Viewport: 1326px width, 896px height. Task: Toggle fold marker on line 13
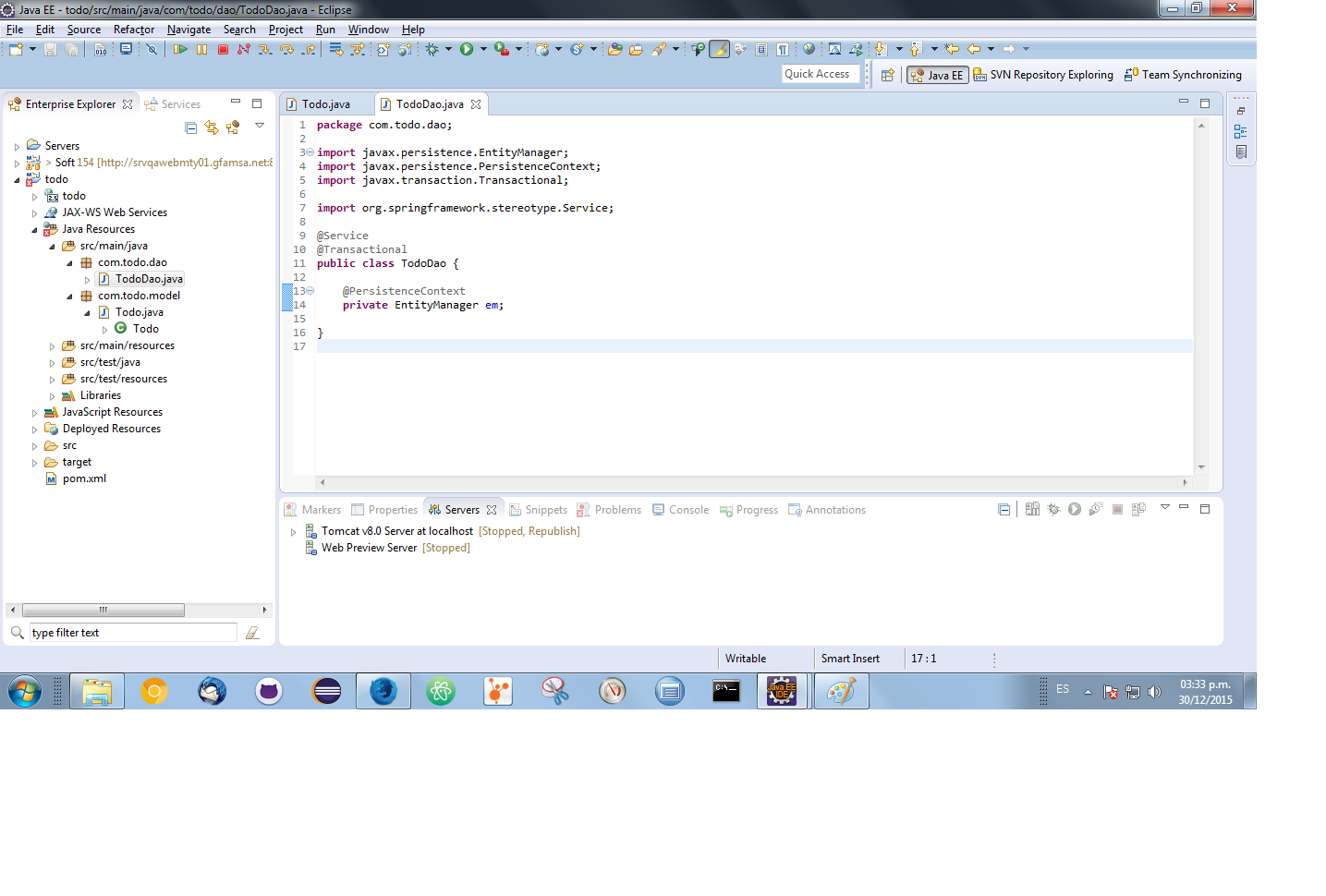(x=310, y=291)
